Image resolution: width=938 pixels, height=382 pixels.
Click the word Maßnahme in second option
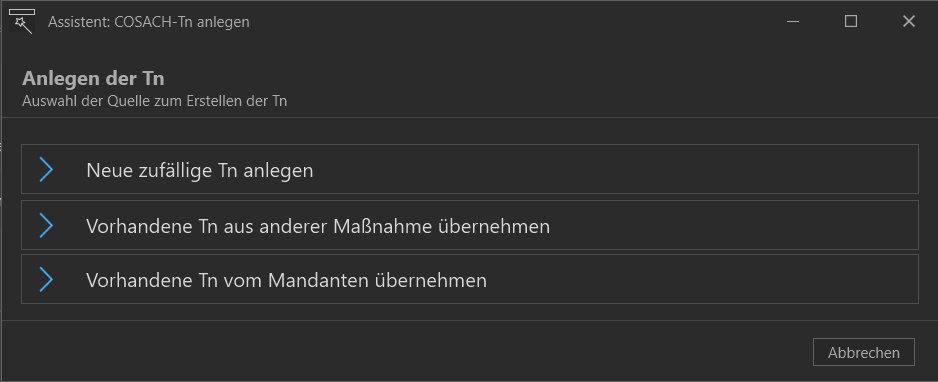coord(382,227)
